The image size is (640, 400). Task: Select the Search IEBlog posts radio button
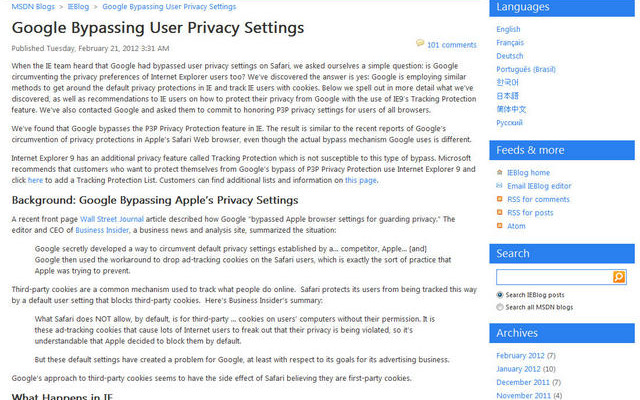pyautogui.click(x=500, y=295)
